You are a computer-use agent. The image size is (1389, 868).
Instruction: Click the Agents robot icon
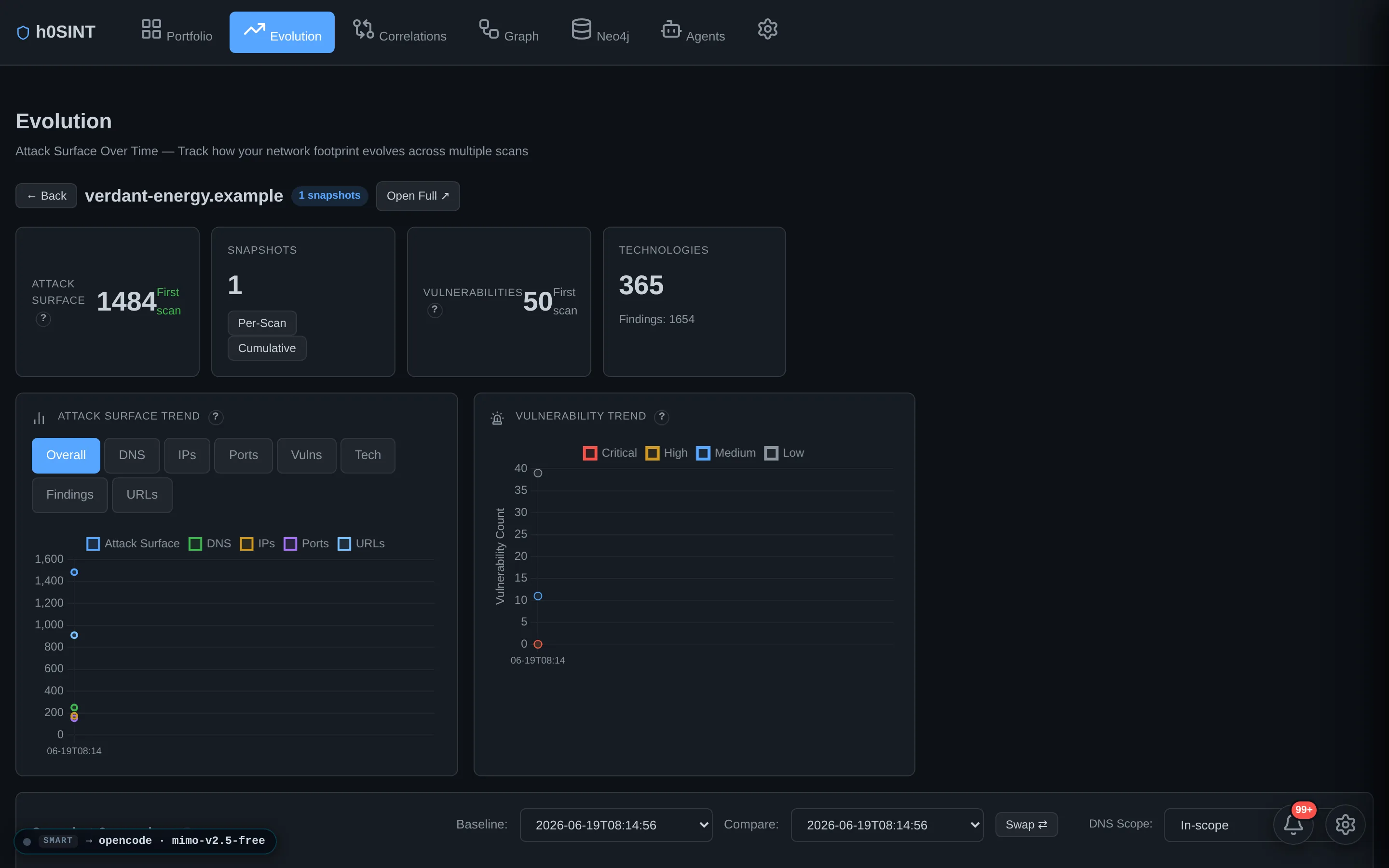point(671,29)
